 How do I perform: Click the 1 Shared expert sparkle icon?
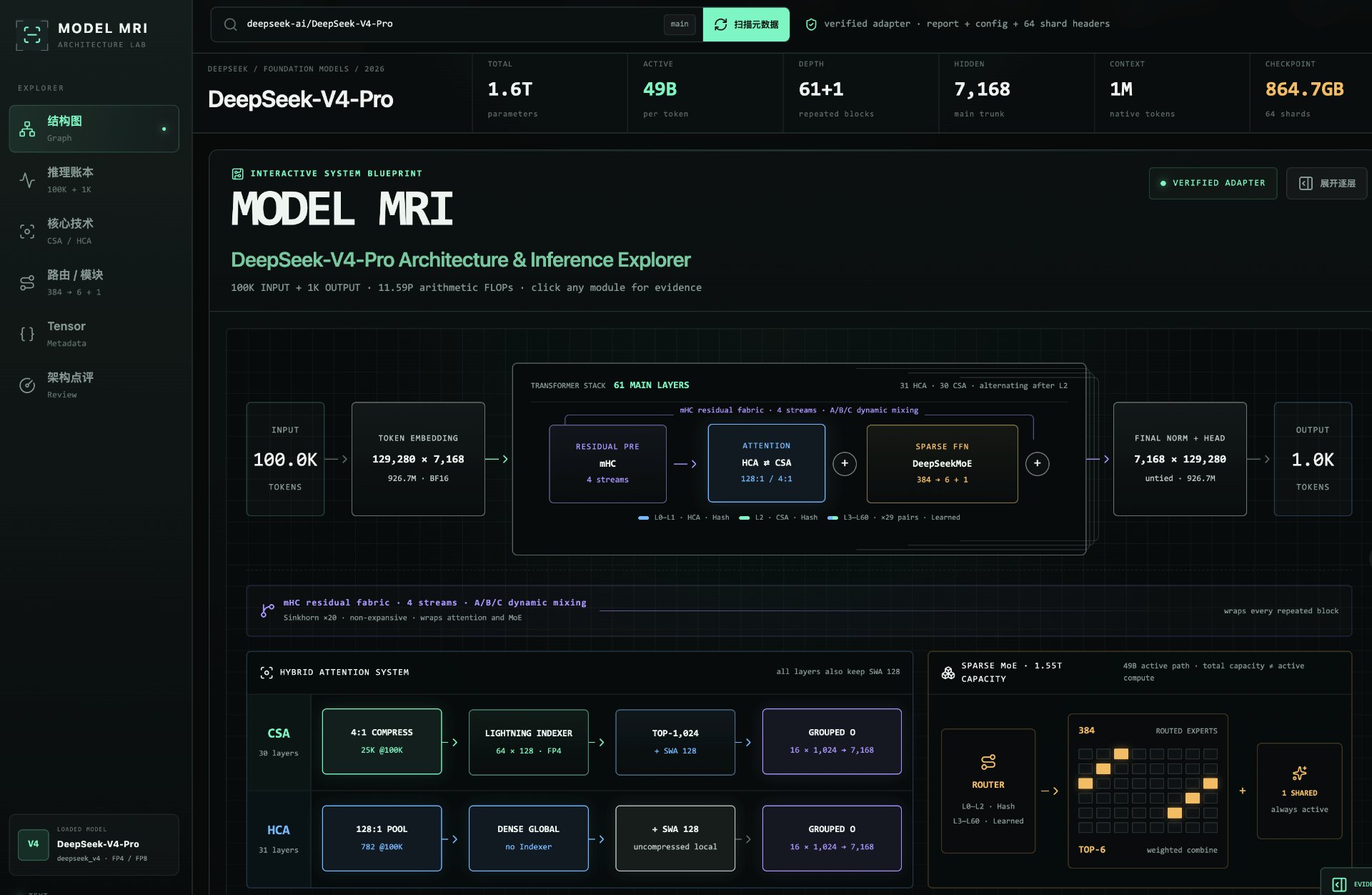coord(1299,773)
